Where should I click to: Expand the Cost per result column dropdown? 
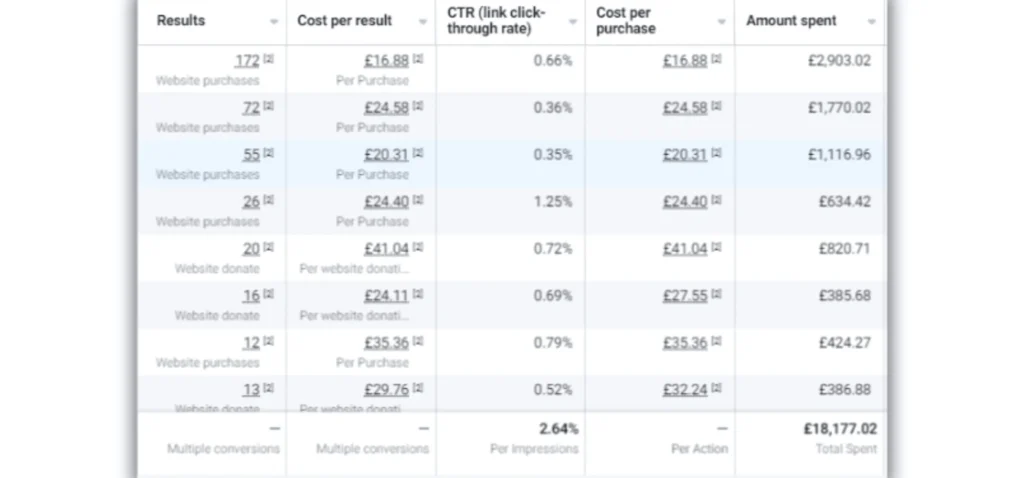pos(423,22)
